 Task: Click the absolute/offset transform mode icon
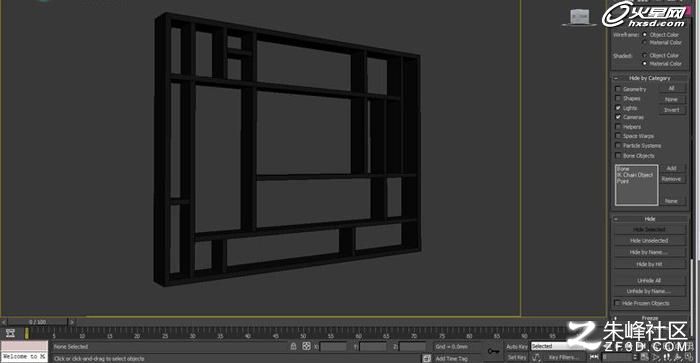306,346
